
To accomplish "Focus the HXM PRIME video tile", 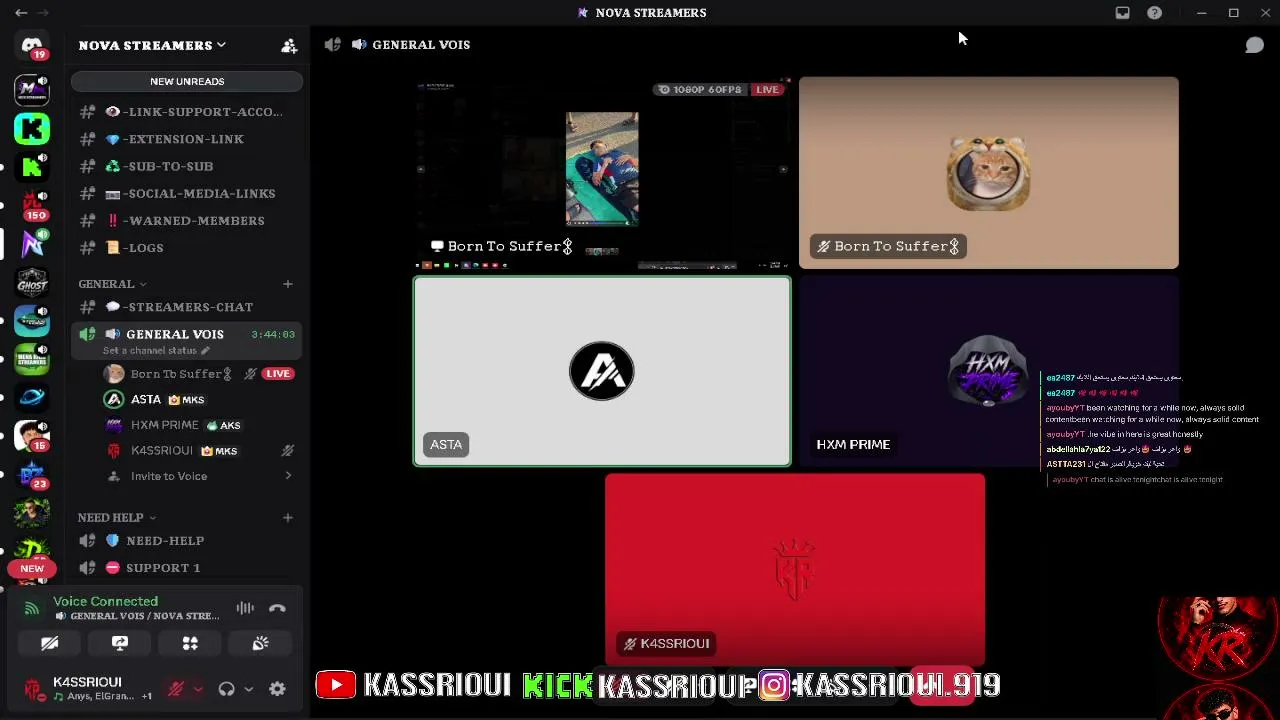I will (989, 372).
